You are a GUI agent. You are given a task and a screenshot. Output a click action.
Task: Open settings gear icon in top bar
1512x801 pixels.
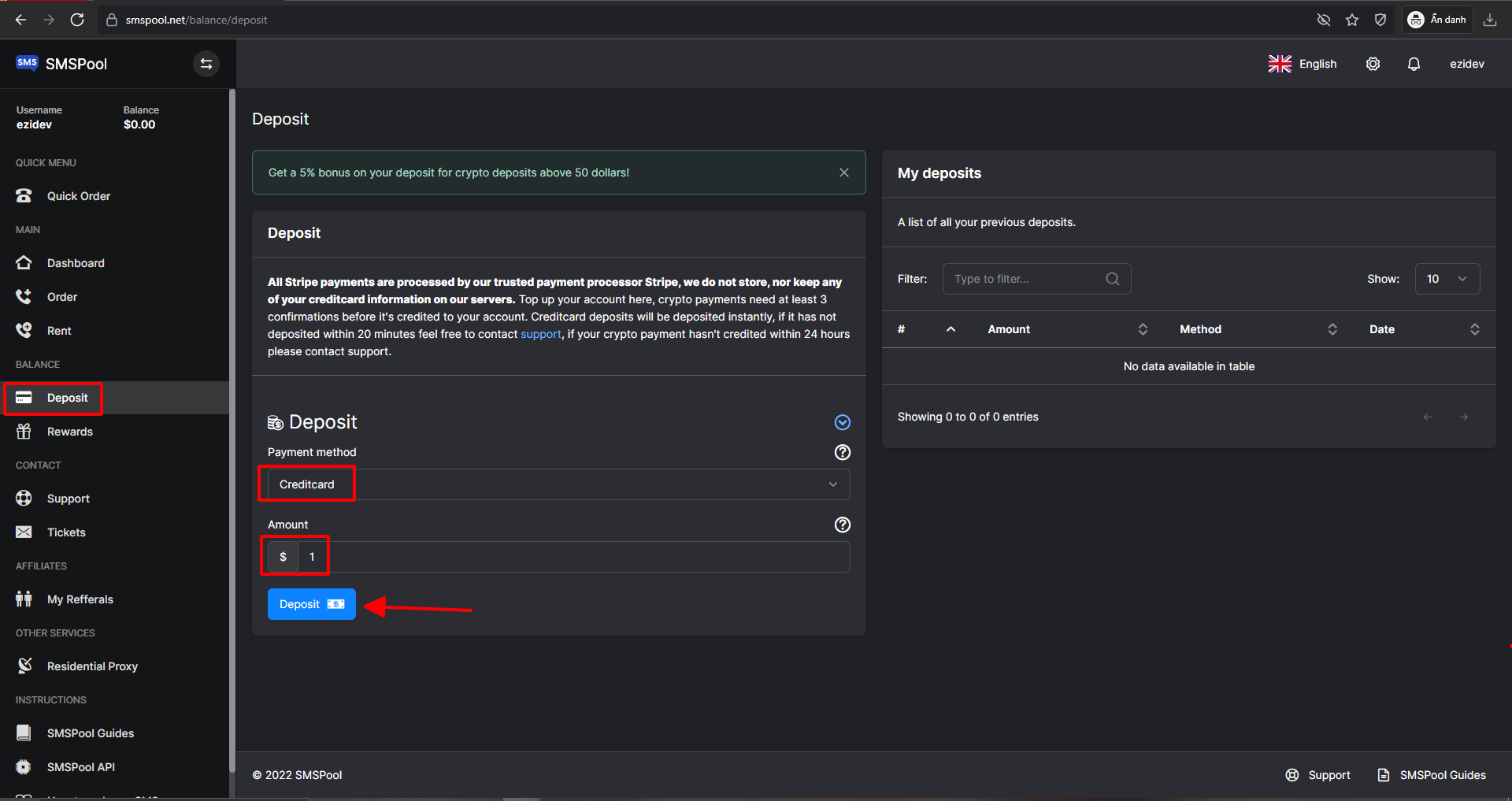point(1373,64)
